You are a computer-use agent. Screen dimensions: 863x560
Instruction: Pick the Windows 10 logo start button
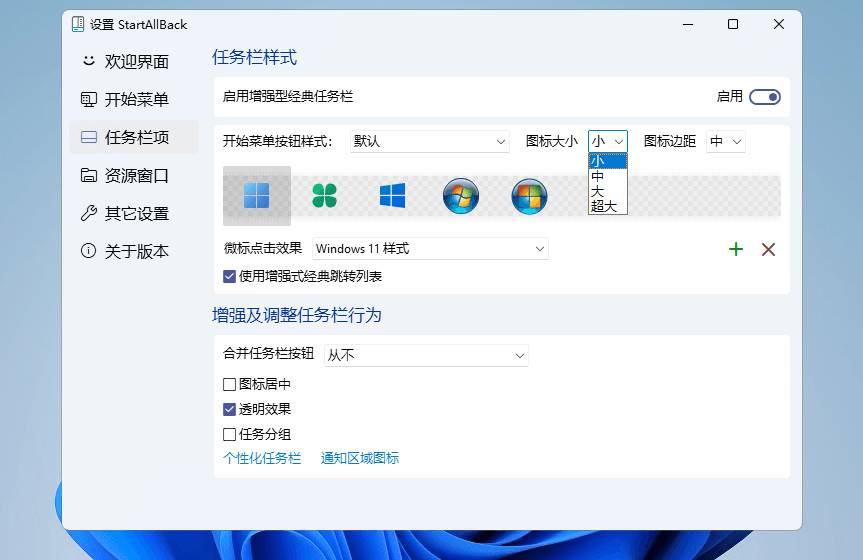point(392,196)
